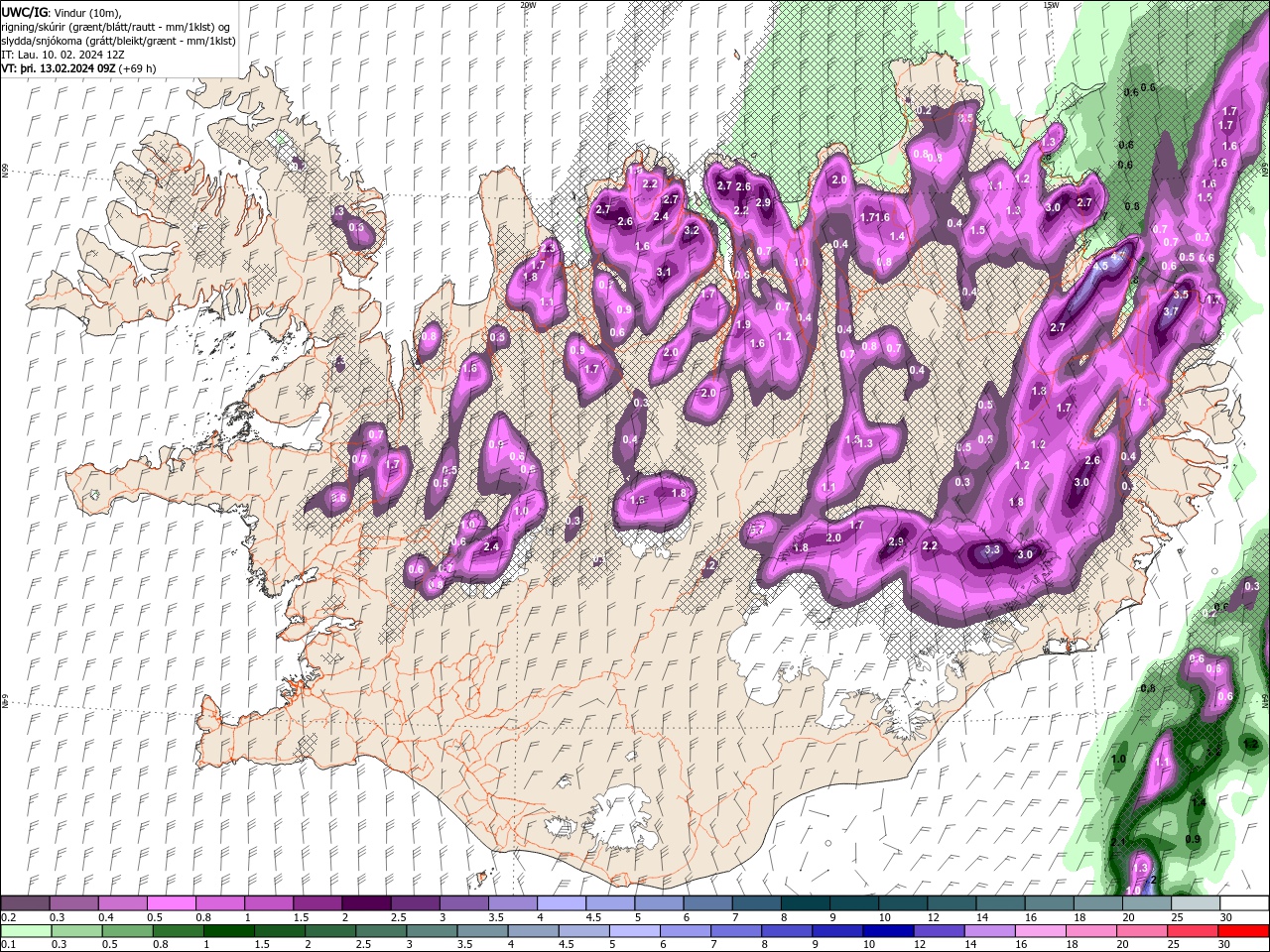Select the '3.1' precipitation value on the map

click(x=664, y=272)
